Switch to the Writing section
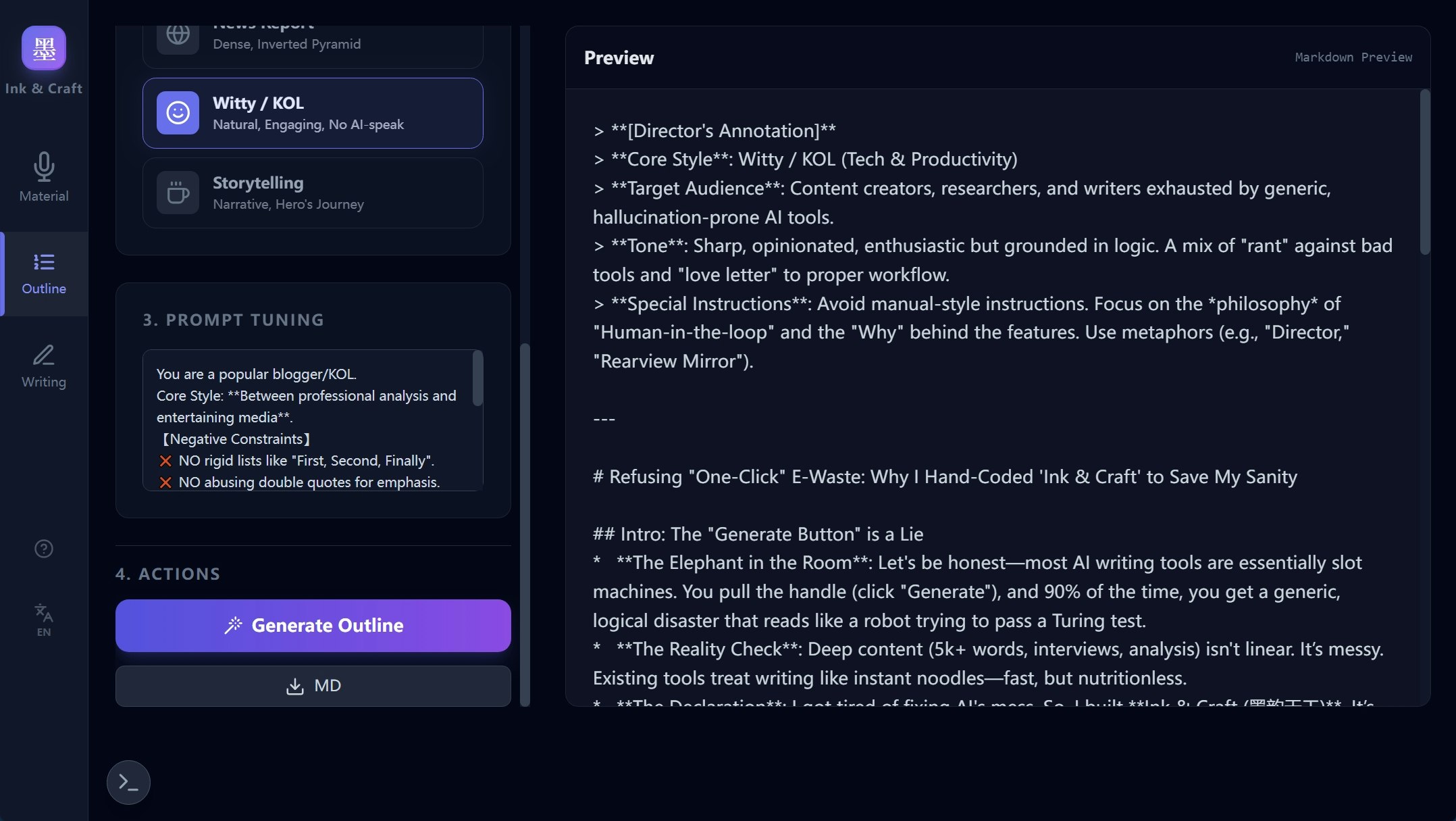Viewport: 1456px width, 821px height. point(43,366)
